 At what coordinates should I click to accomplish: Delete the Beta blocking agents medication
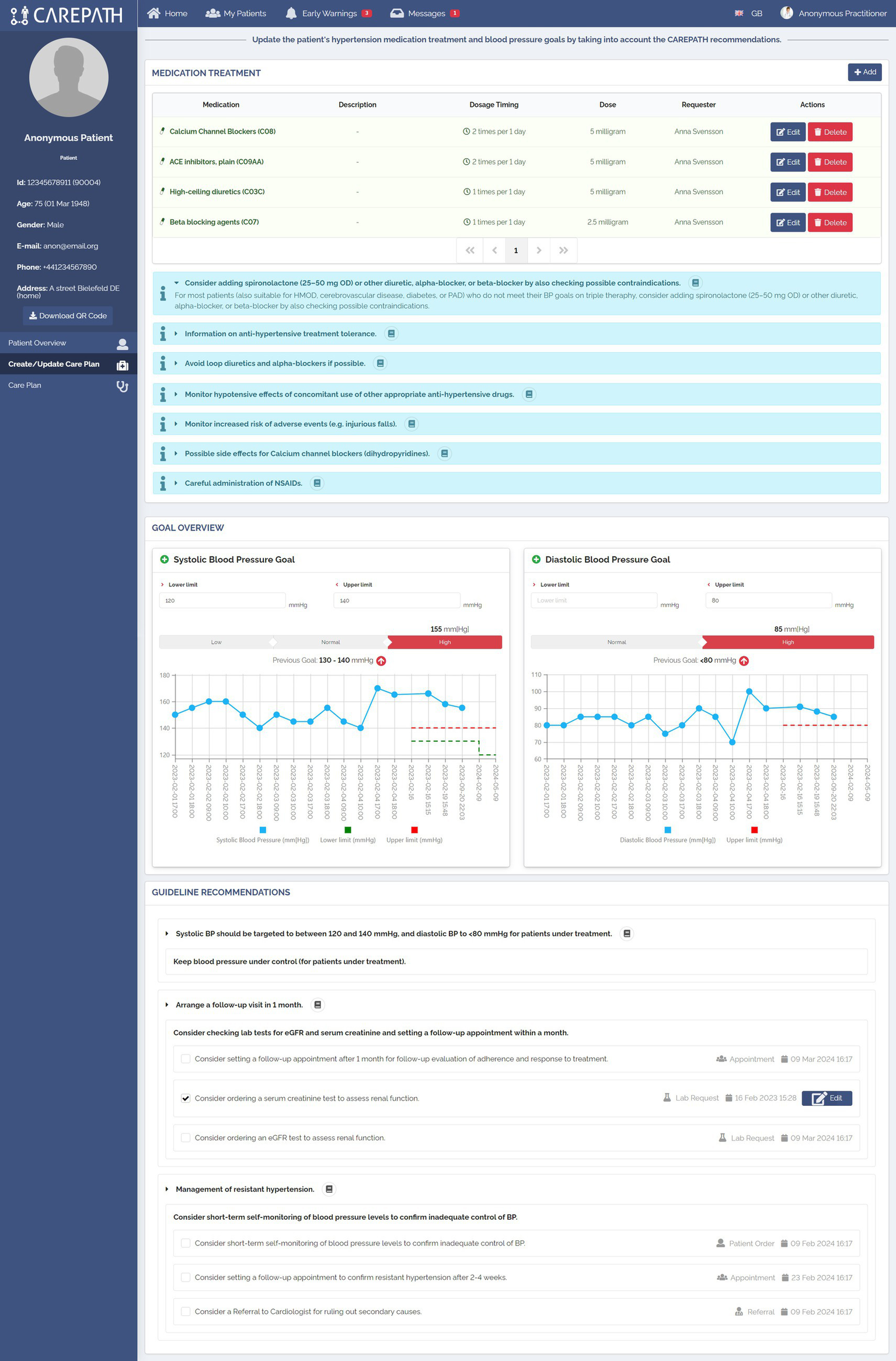coord(829,222)
